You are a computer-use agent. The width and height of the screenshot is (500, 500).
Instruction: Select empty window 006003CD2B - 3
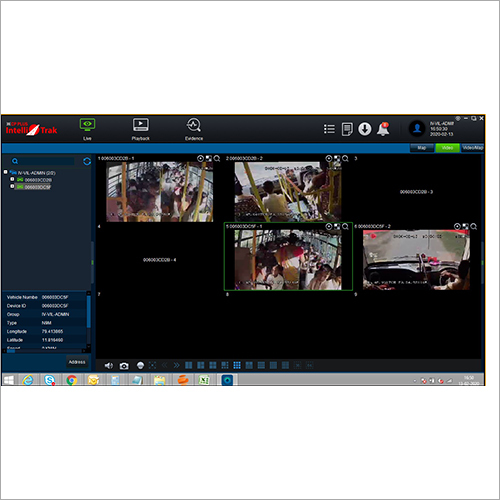coord(416,192)
